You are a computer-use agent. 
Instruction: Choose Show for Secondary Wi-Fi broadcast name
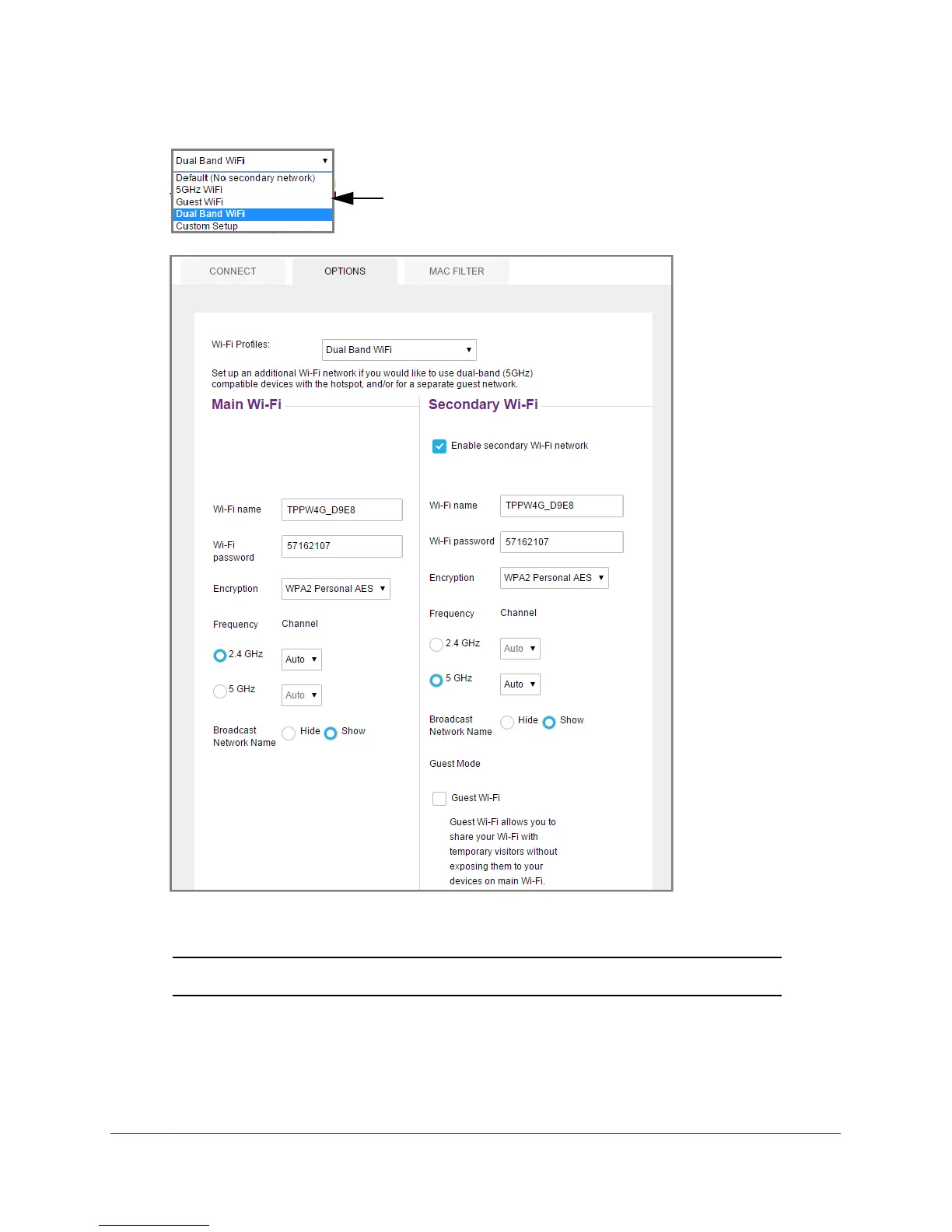[549, 723]
